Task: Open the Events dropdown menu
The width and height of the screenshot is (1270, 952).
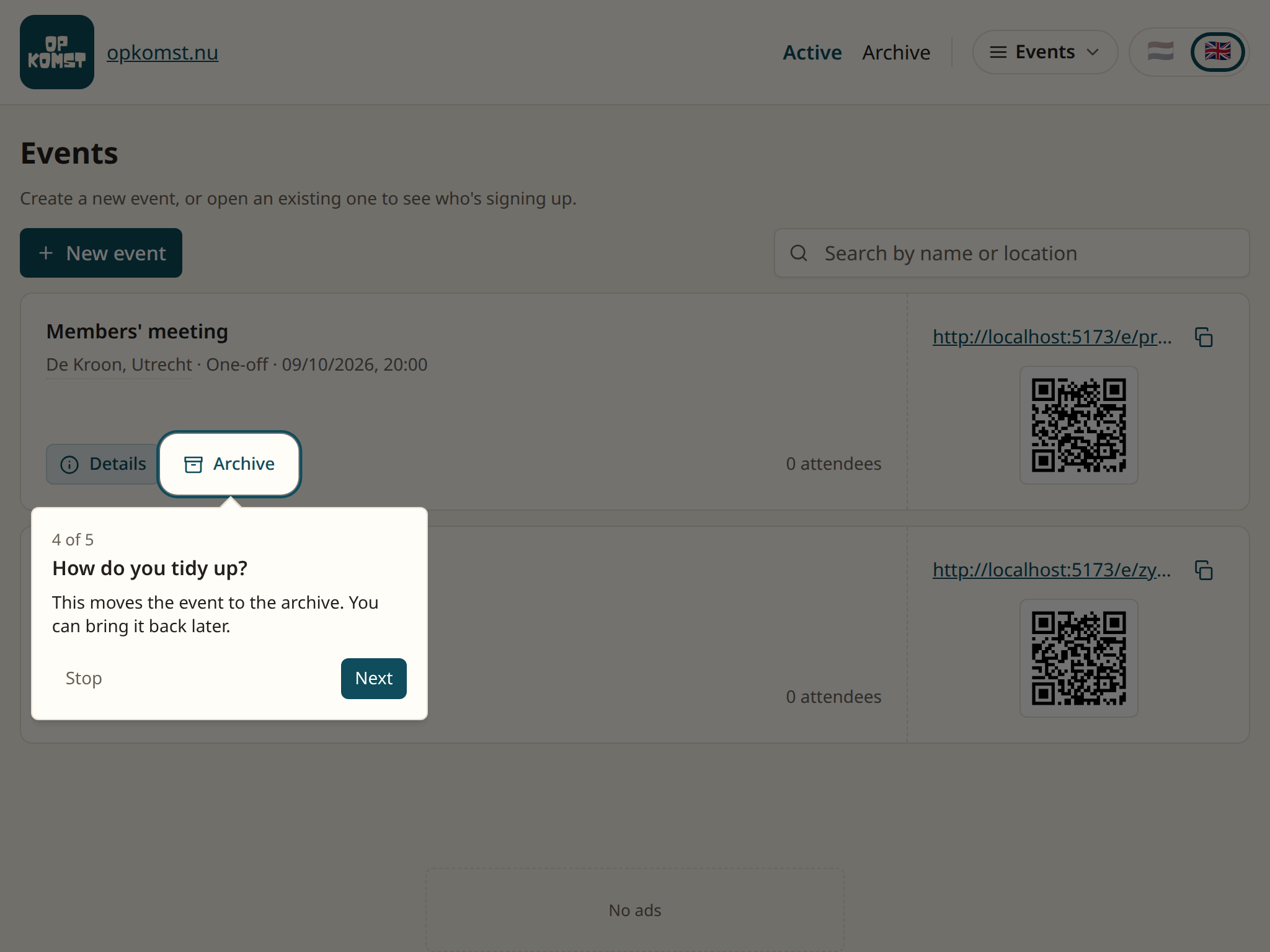Action: 1045,52
